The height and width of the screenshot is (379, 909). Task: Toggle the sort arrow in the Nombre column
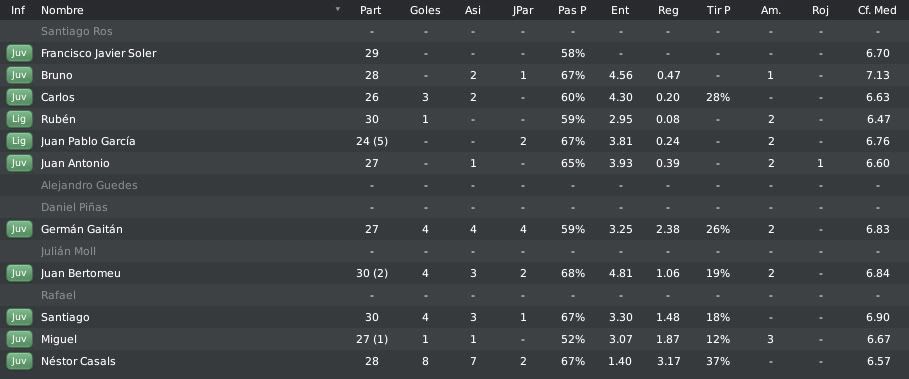338,10
